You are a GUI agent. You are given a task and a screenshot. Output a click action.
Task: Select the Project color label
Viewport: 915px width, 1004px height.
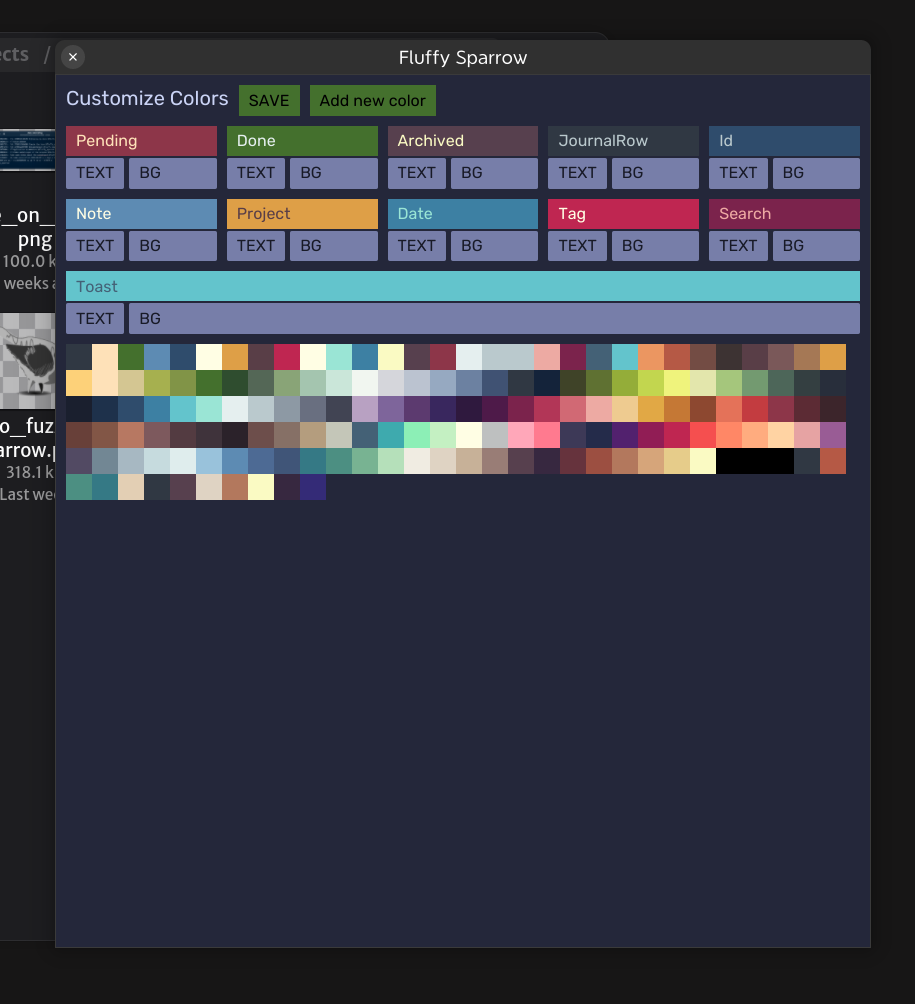[302, 214]
